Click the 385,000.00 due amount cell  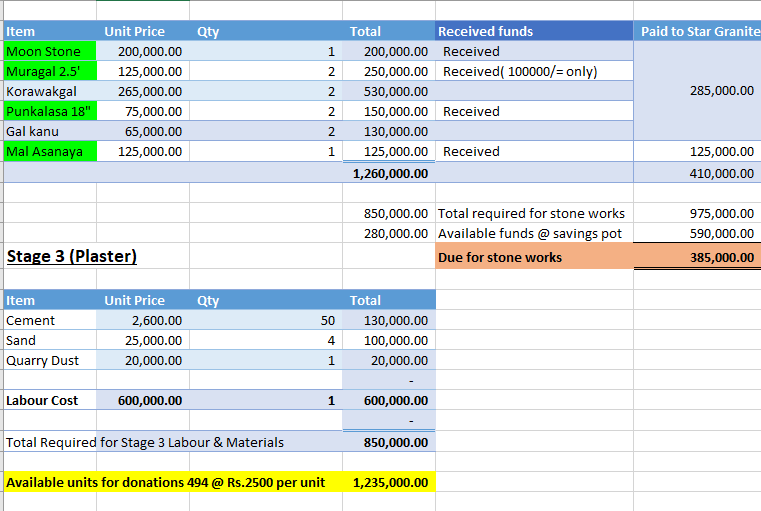coord(698,257)
